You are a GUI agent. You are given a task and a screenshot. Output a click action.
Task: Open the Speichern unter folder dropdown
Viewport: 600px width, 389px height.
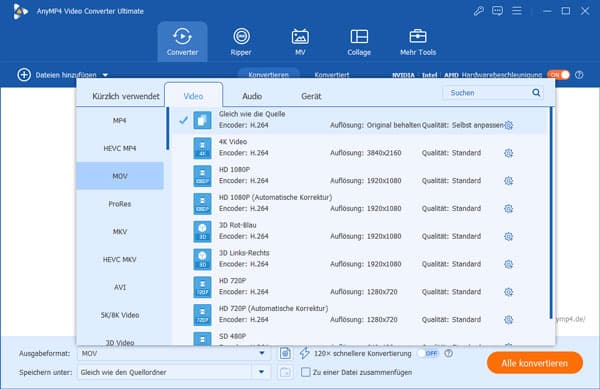(261, 372)
